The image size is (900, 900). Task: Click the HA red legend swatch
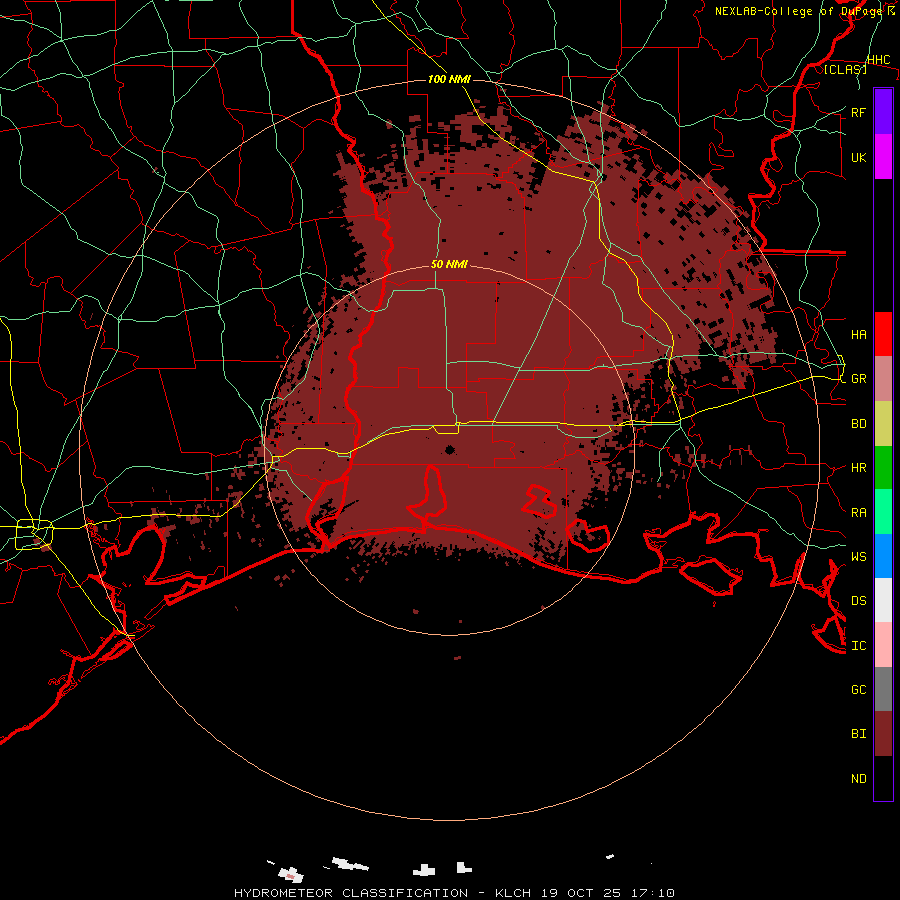[883, 334]
